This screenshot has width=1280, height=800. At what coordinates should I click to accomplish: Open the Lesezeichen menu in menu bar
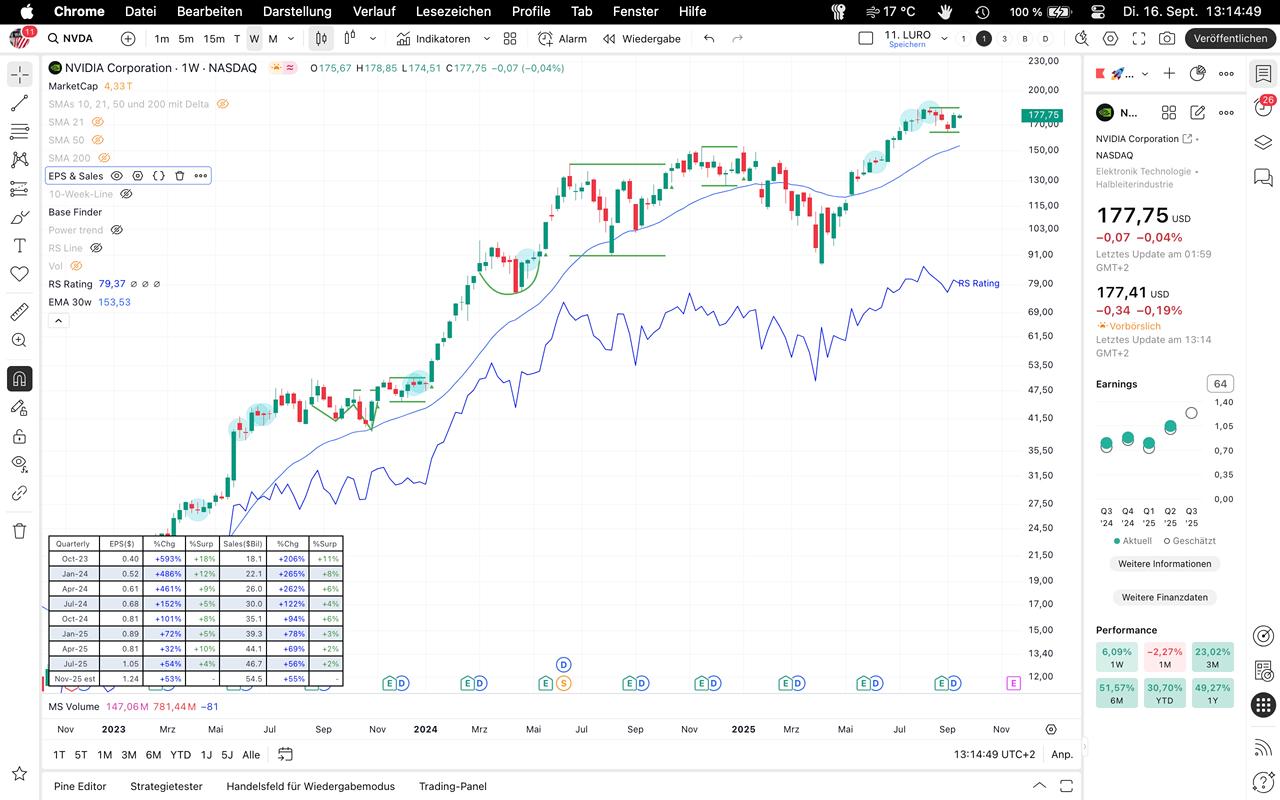coord(453,11)
